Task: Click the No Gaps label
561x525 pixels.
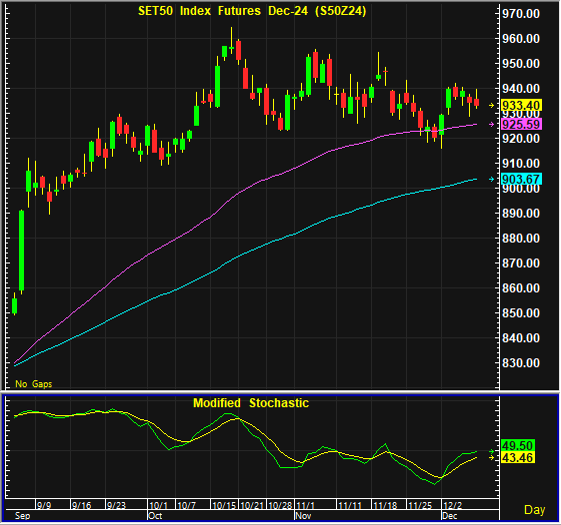Action: 34,384
